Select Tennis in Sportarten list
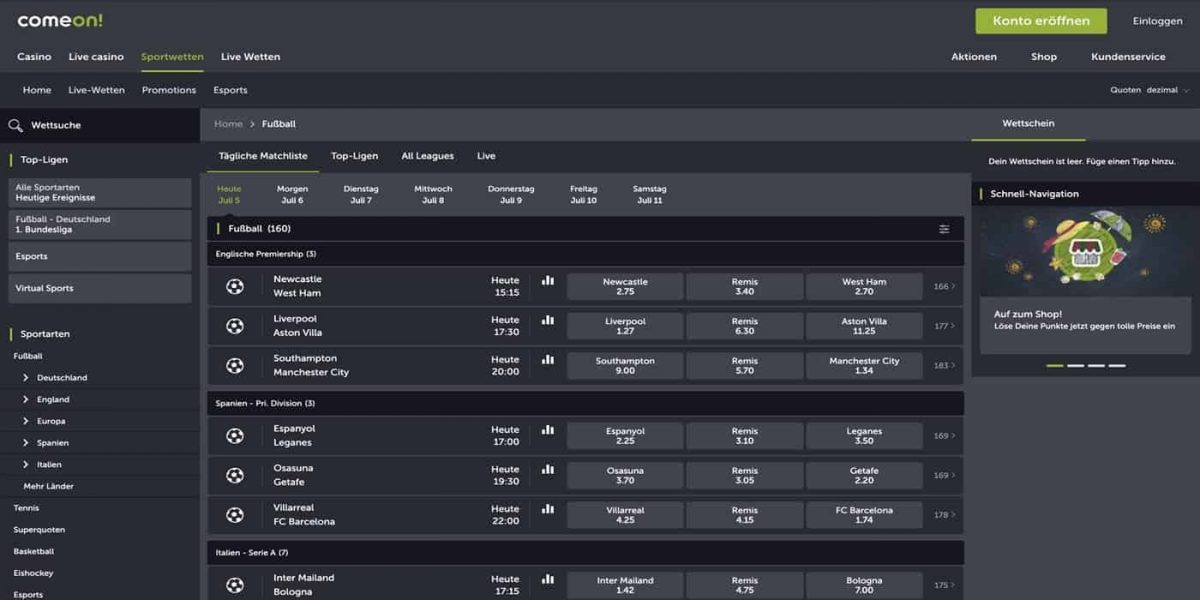 (x=27, y=508)
